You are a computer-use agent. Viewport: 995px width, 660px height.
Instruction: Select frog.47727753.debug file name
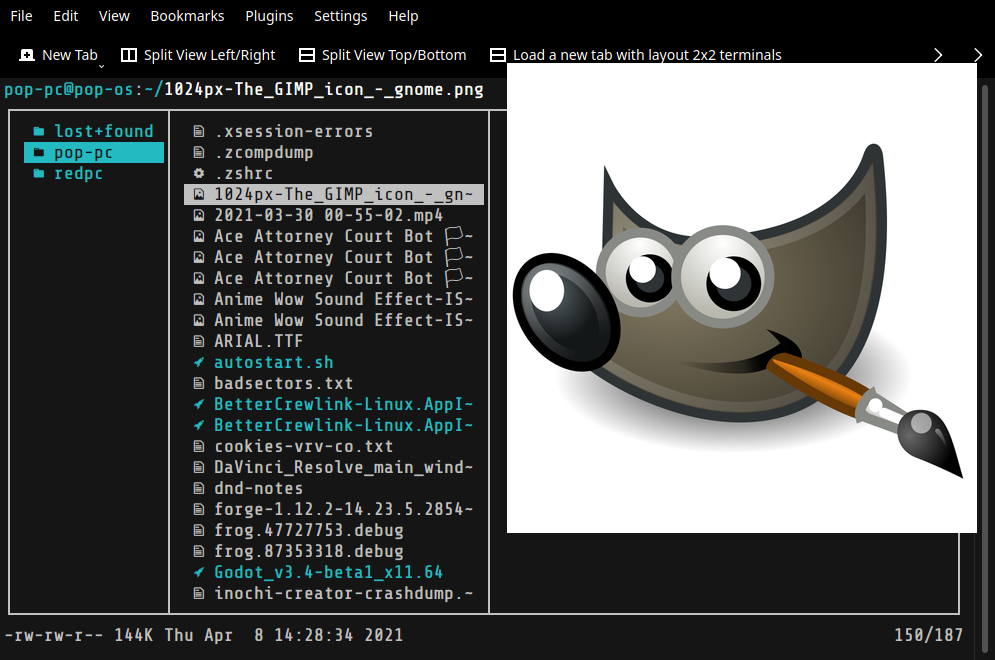tap(309, 531)
